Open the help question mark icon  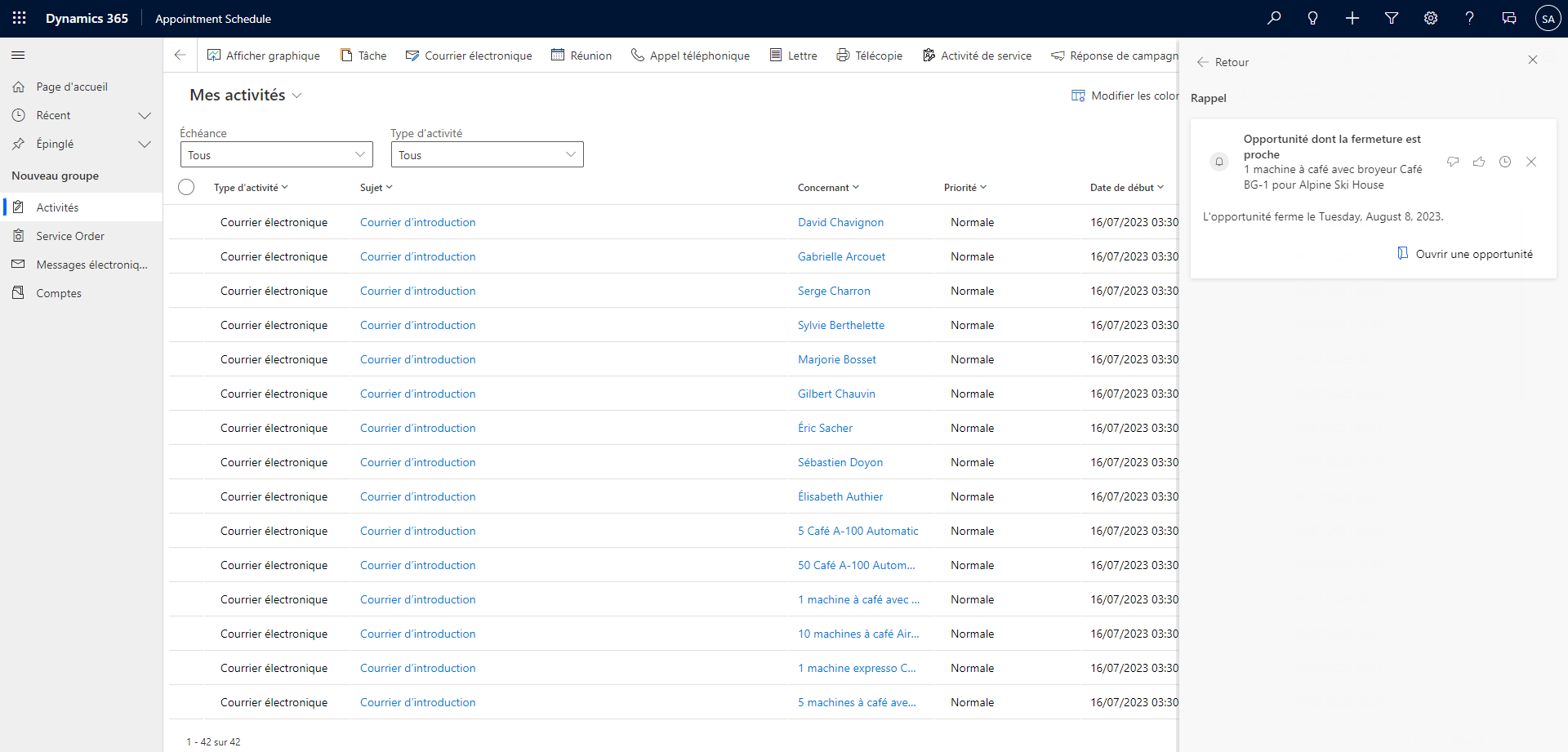[1470, 18]
